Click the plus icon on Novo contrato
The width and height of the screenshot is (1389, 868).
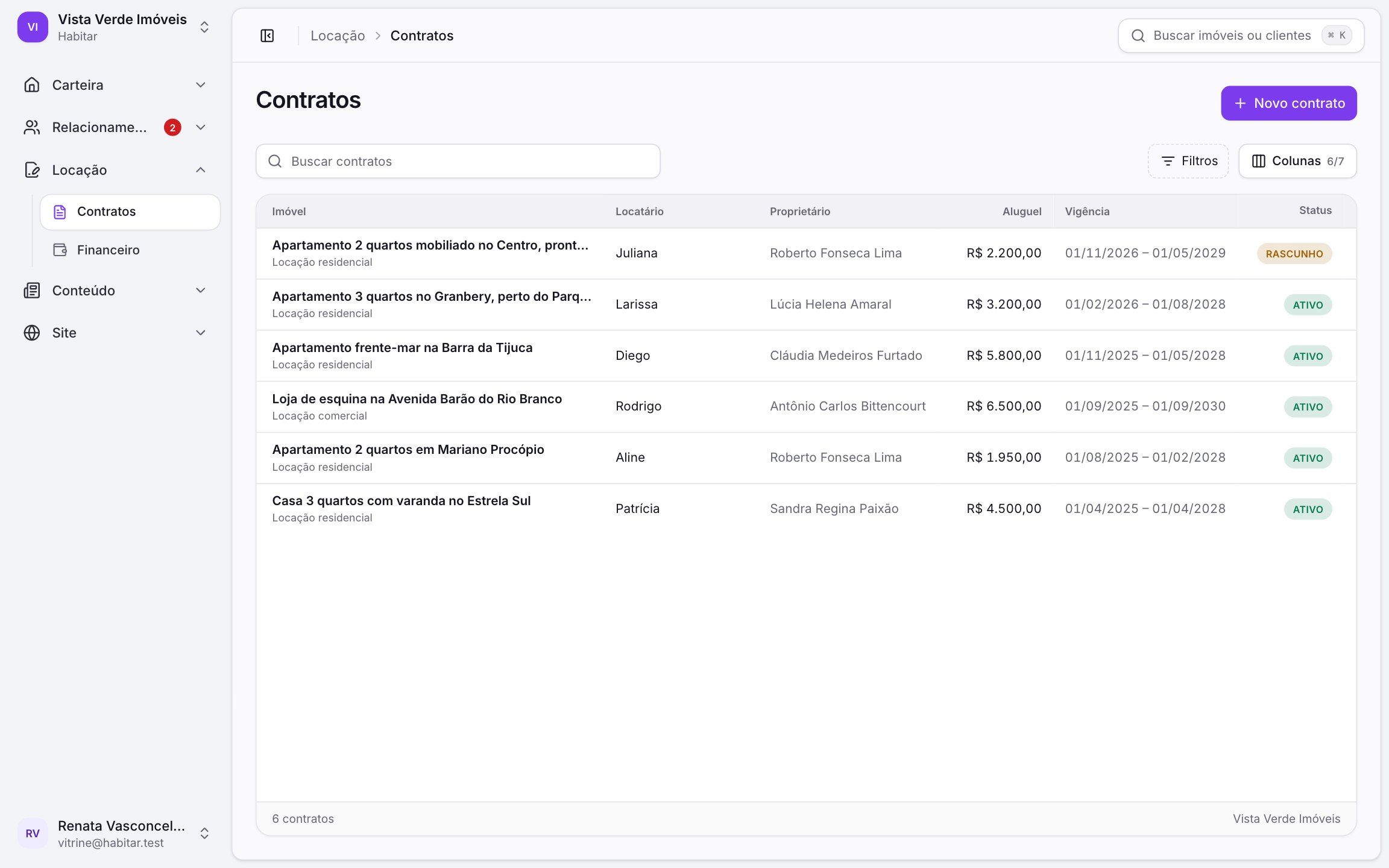coord(1240,103)
